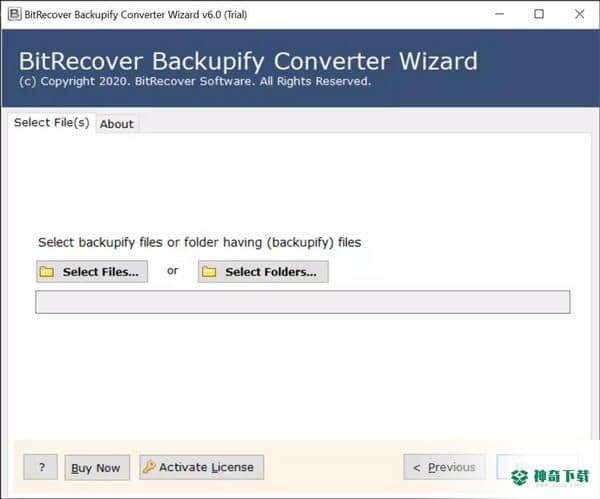Switch to the About tab

(117, 124)
